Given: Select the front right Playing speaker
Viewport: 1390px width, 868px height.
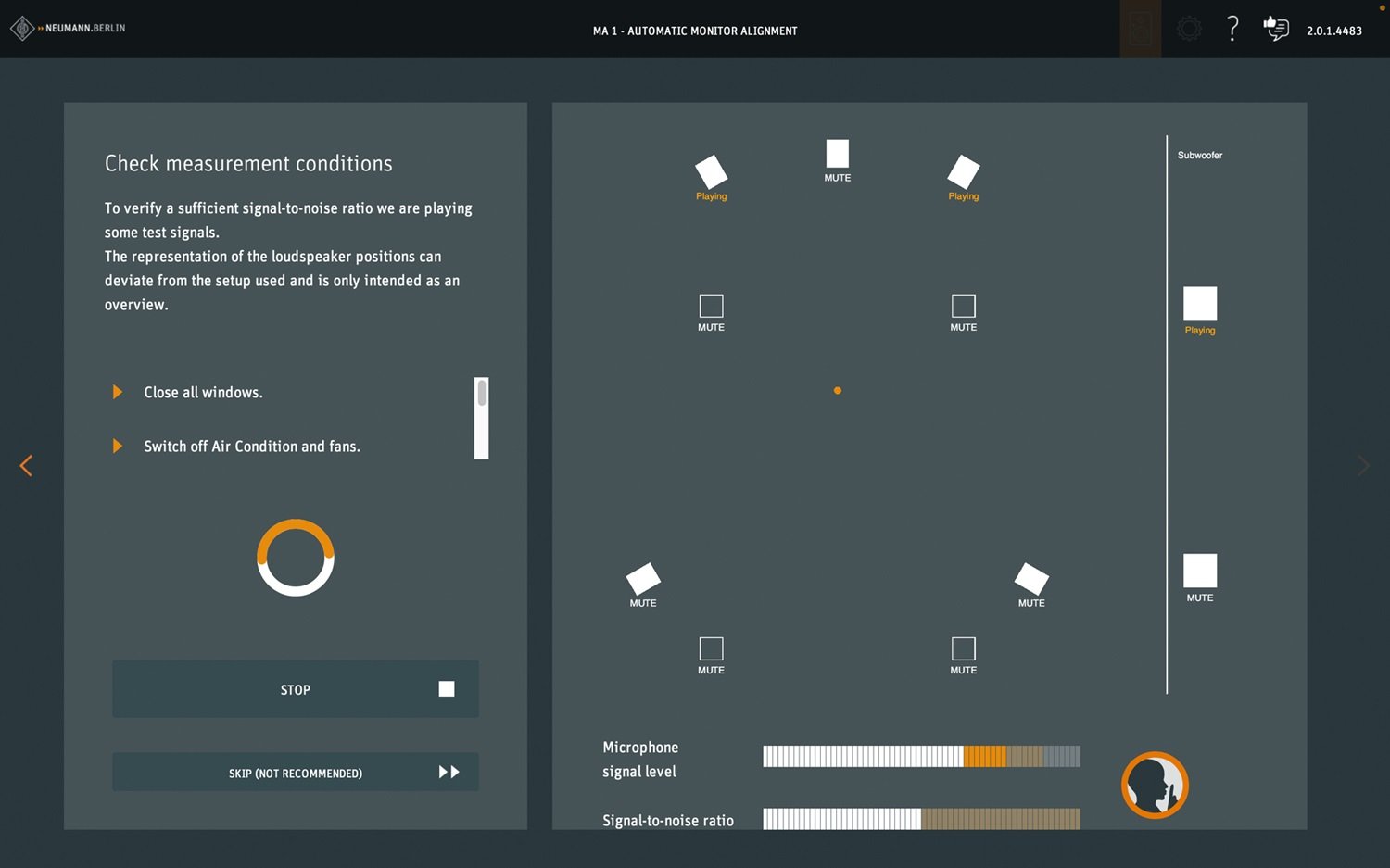Looking at the screenshot, I should [963, 172].
